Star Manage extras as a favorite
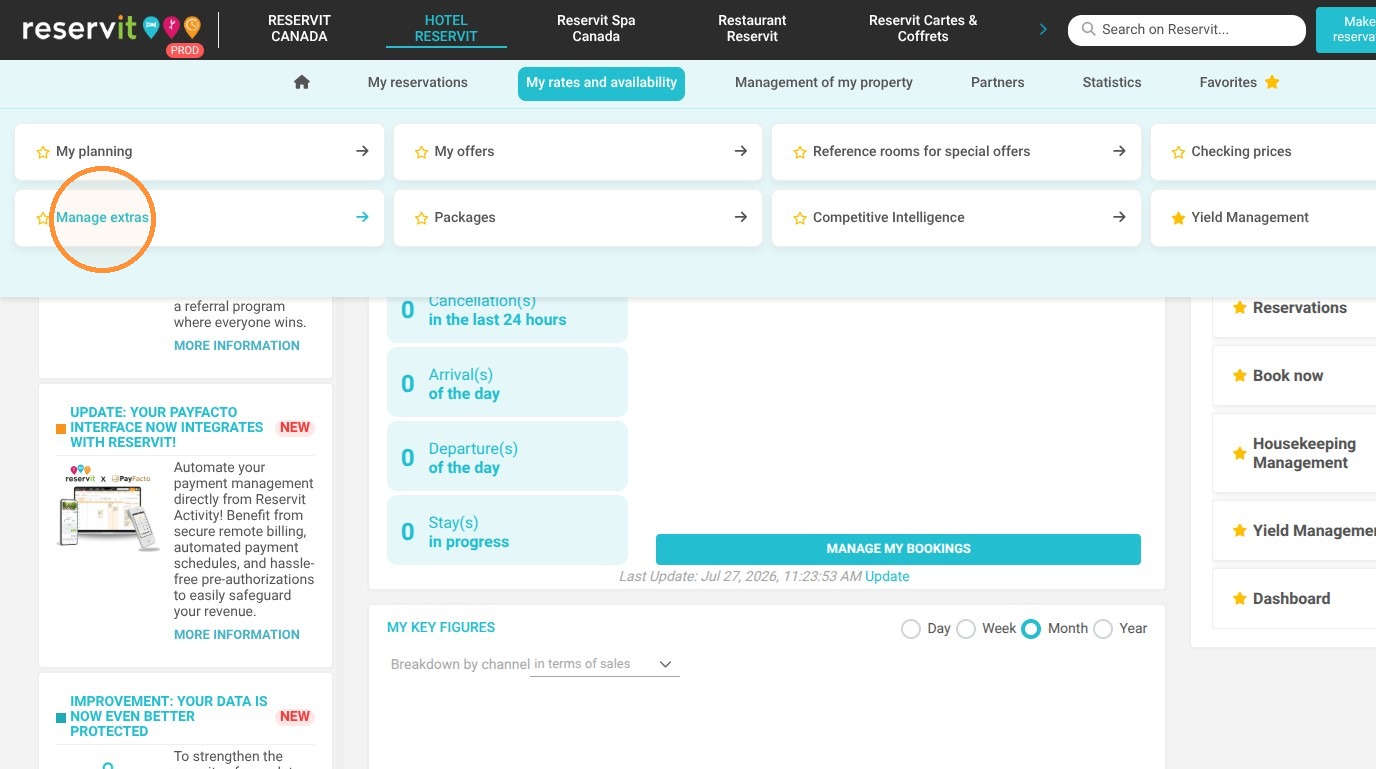Screen dimensions: 1376x769 43,218
